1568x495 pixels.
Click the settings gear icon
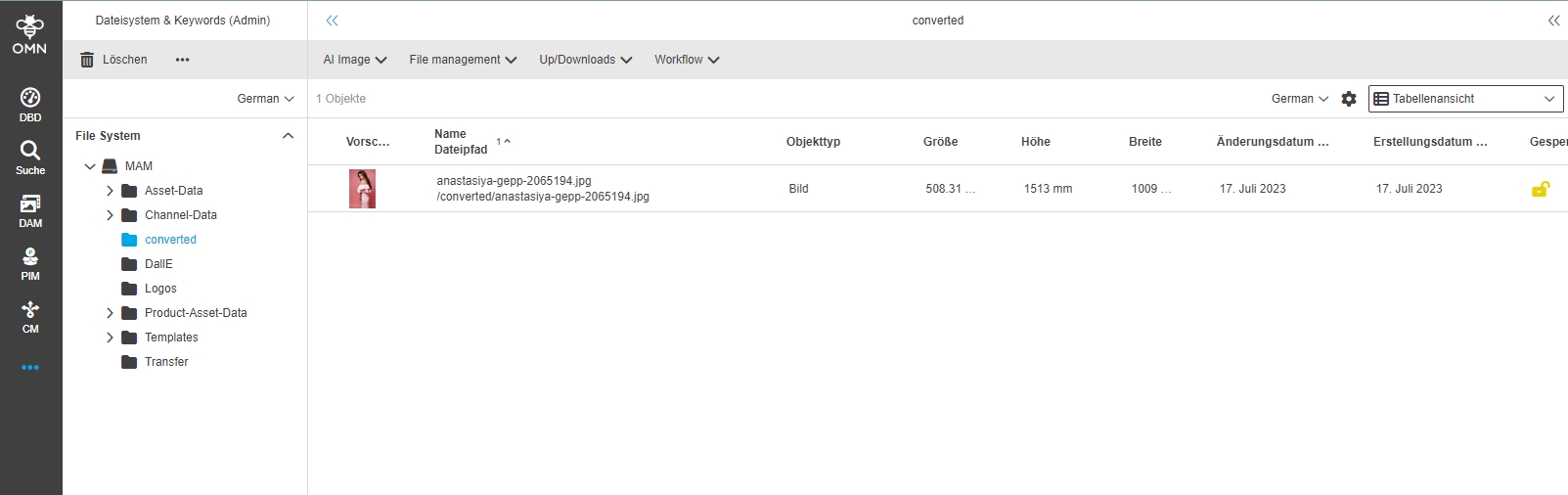[x=1349, y=99]
